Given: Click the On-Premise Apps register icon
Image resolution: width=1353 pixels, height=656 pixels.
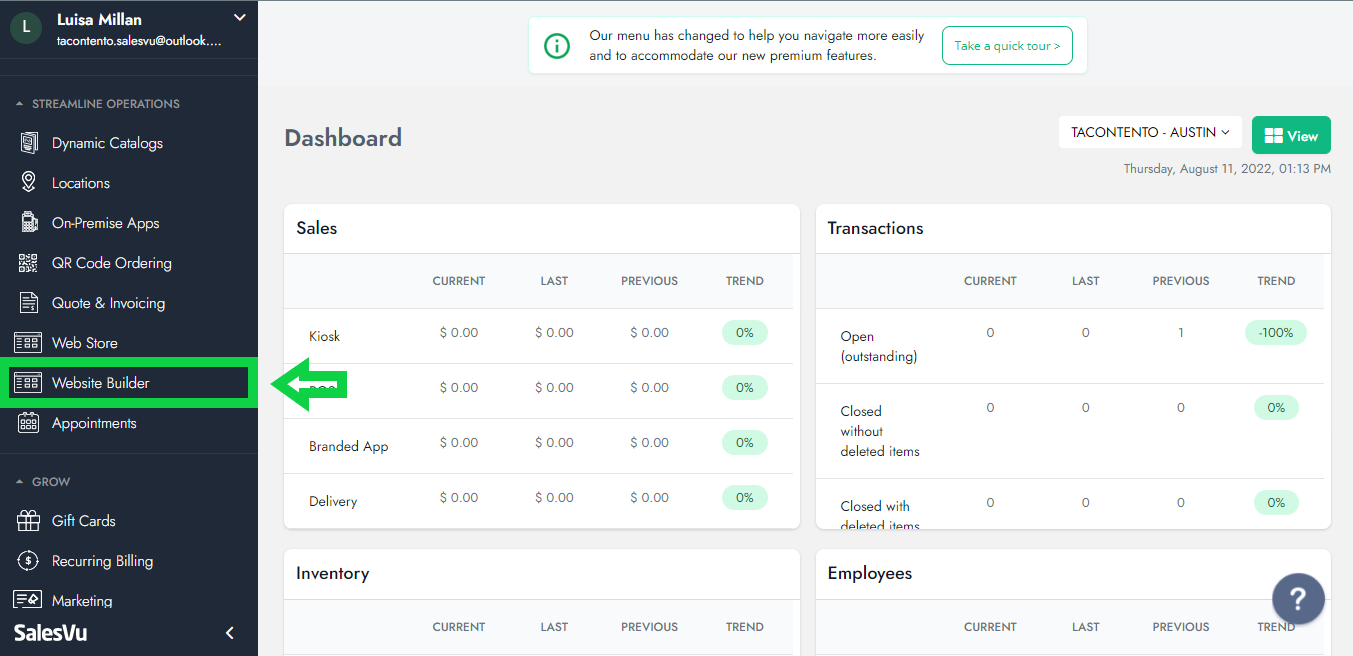Looking at the screenshot, I should [29, 223].
